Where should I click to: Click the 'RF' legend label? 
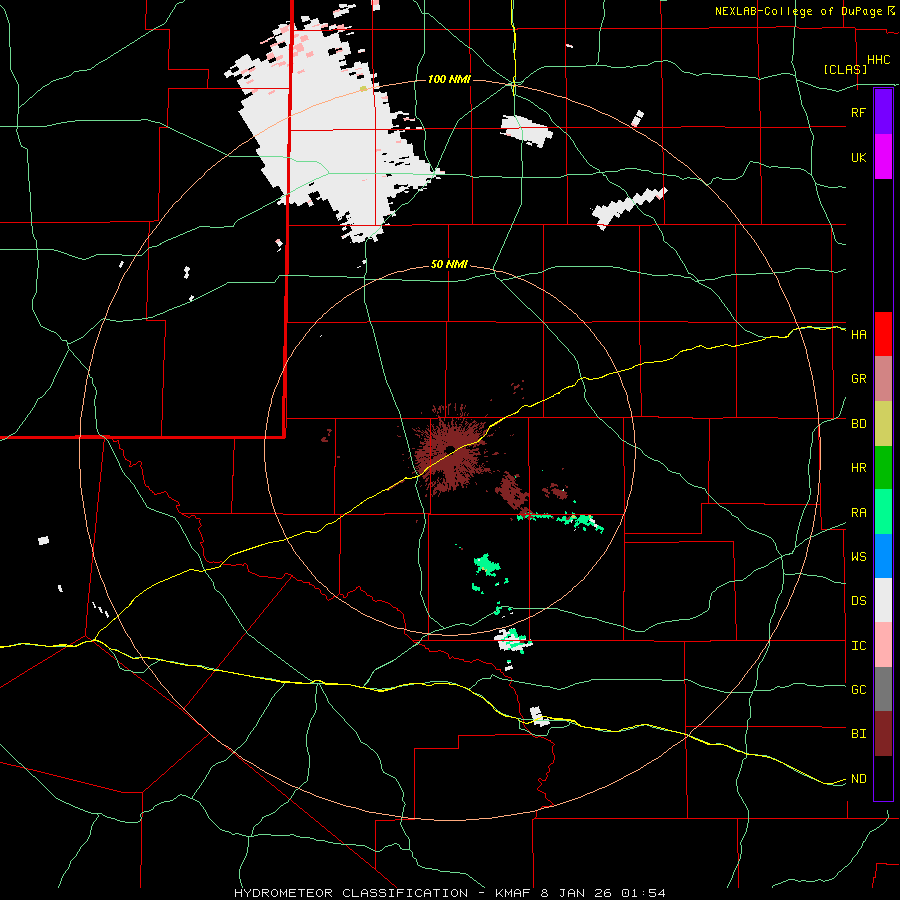pos(858,112)
